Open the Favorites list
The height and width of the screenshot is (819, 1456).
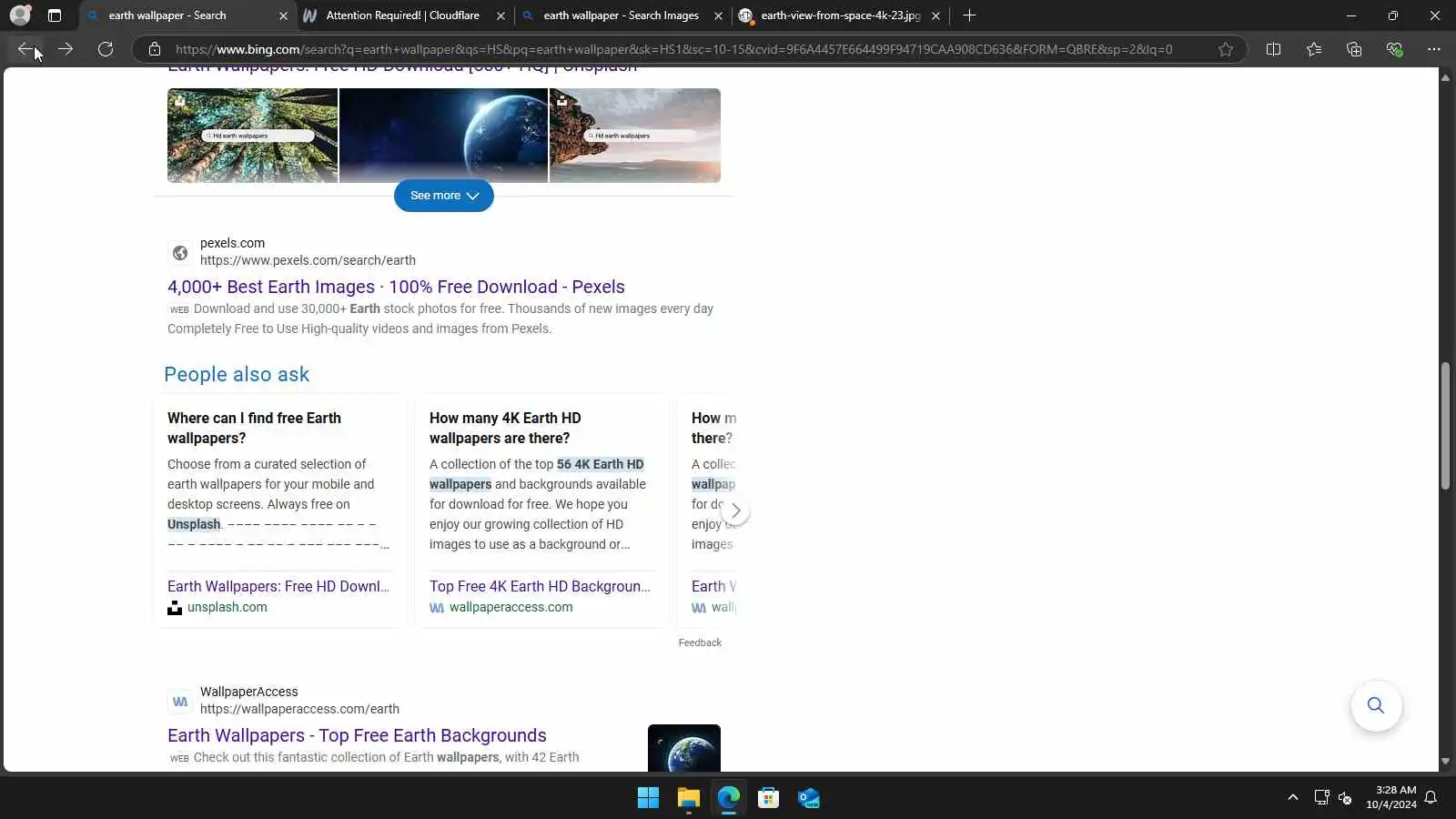click(x=1314, y=49)
